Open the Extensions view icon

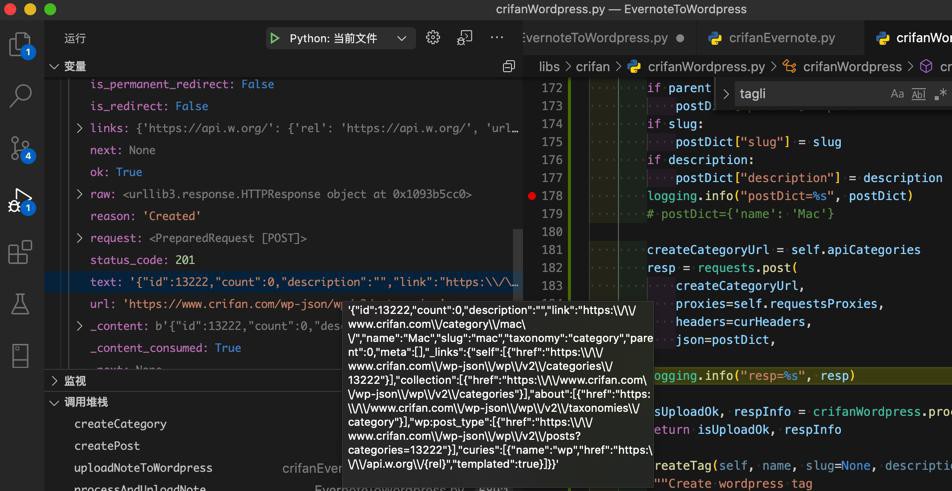click(21, 251)
